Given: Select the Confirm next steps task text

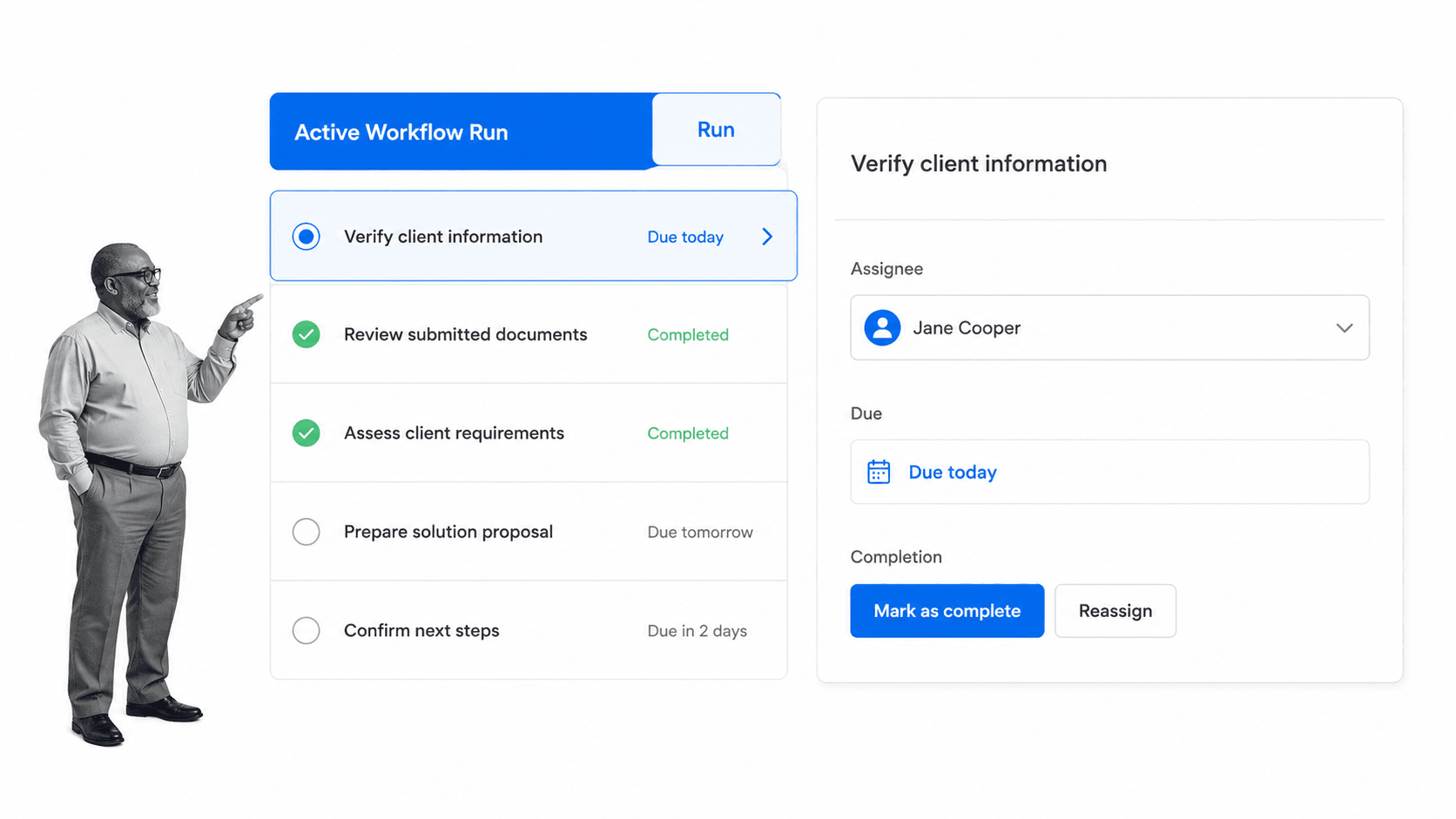Looking at the screenshot, I should pos(421,630).
